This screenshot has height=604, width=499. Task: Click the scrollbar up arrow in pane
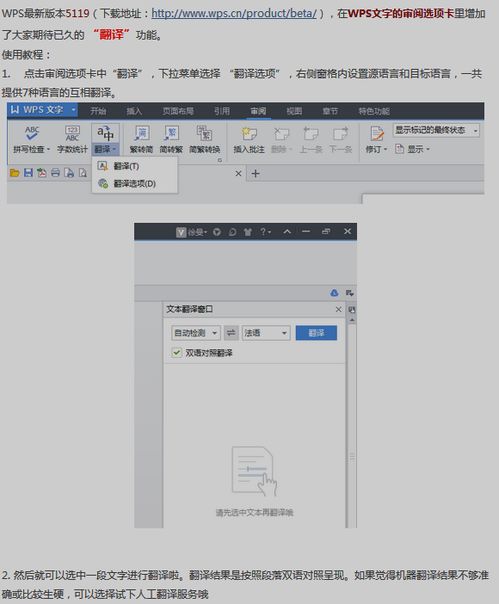coord(351,320)
